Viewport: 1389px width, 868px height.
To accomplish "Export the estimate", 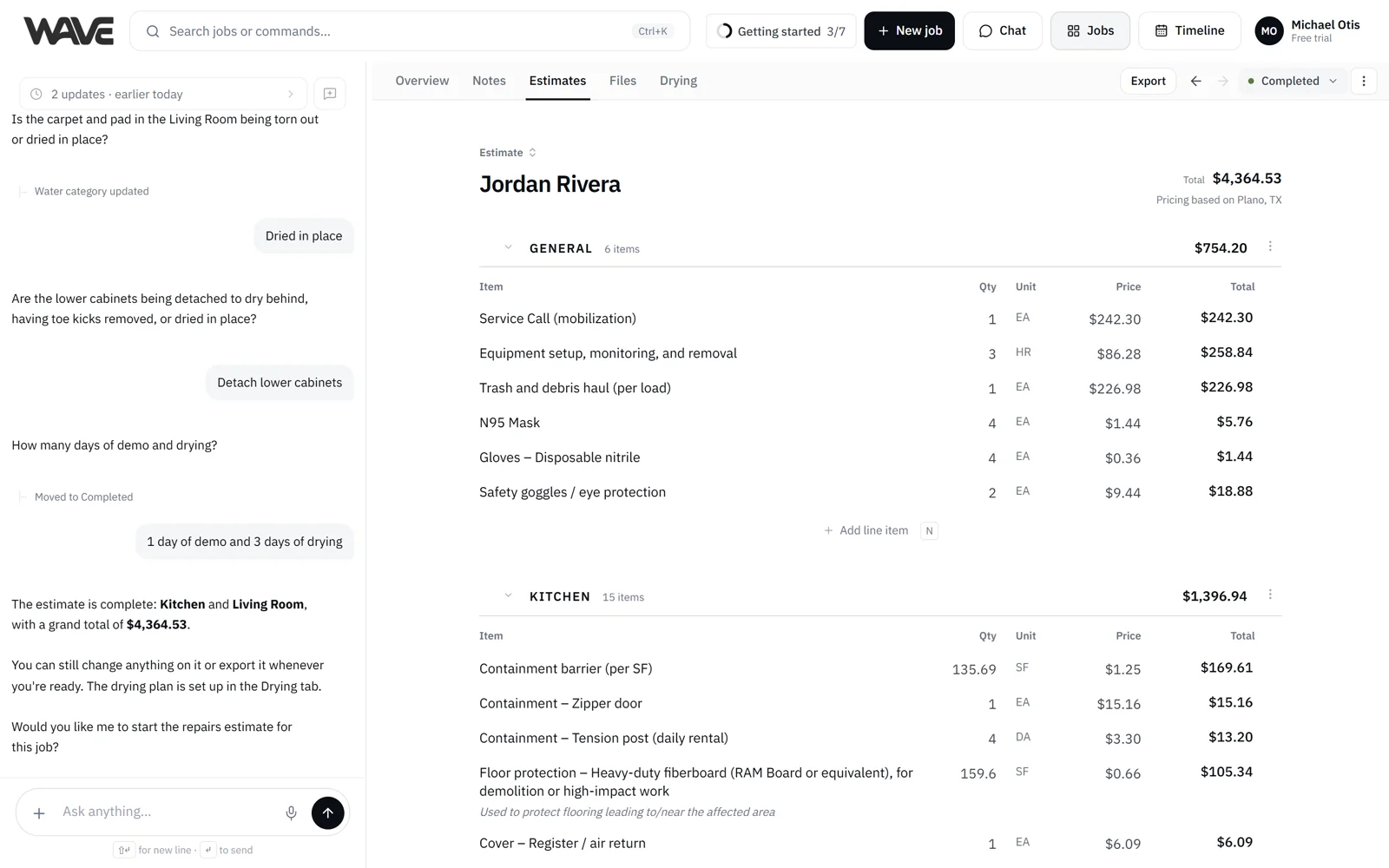I will pyautogui.click(x=1148, y=81).
